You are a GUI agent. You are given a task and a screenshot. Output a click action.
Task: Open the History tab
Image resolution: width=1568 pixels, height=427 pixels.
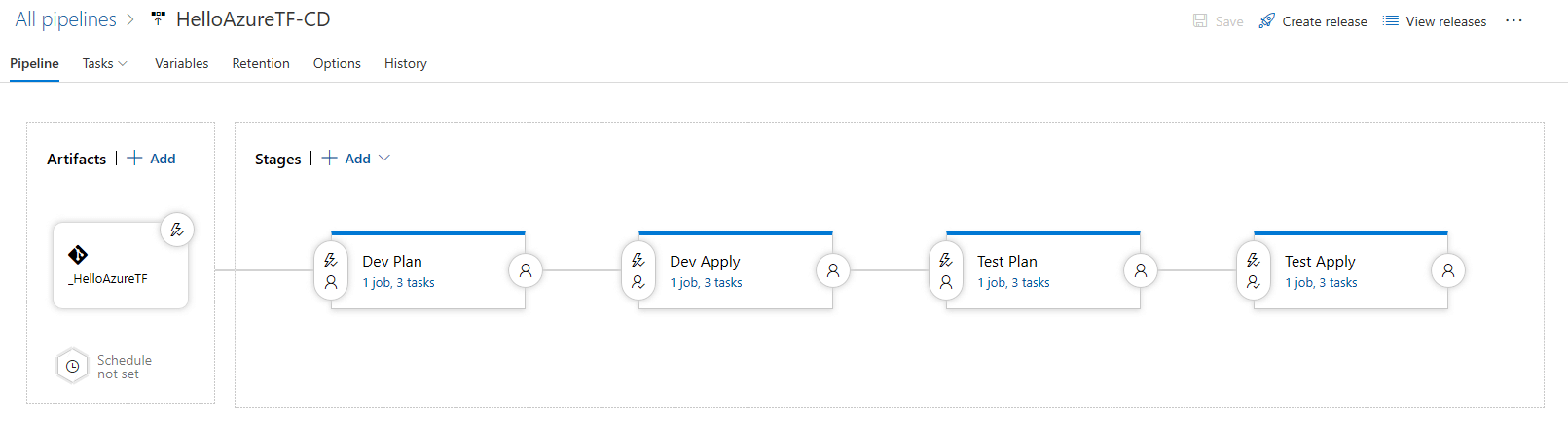(406, 63)
